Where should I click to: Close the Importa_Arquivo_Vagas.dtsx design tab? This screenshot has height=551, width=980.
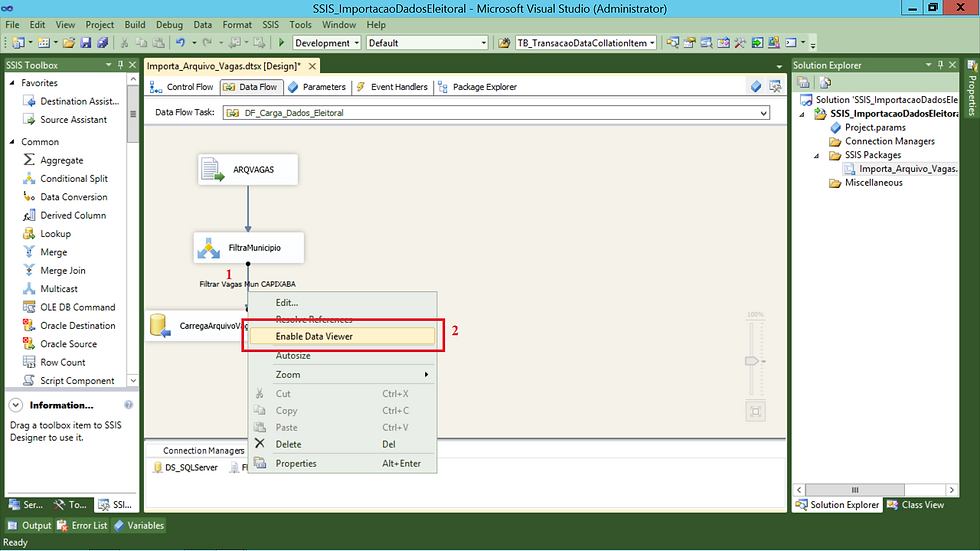pos(312,66)
